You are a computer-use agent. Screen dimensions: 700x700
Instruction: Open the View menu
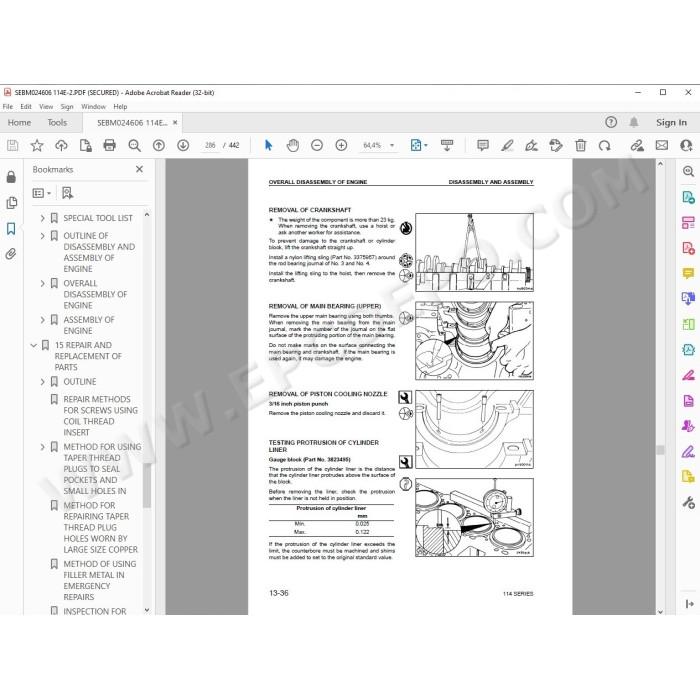point(46,107)
